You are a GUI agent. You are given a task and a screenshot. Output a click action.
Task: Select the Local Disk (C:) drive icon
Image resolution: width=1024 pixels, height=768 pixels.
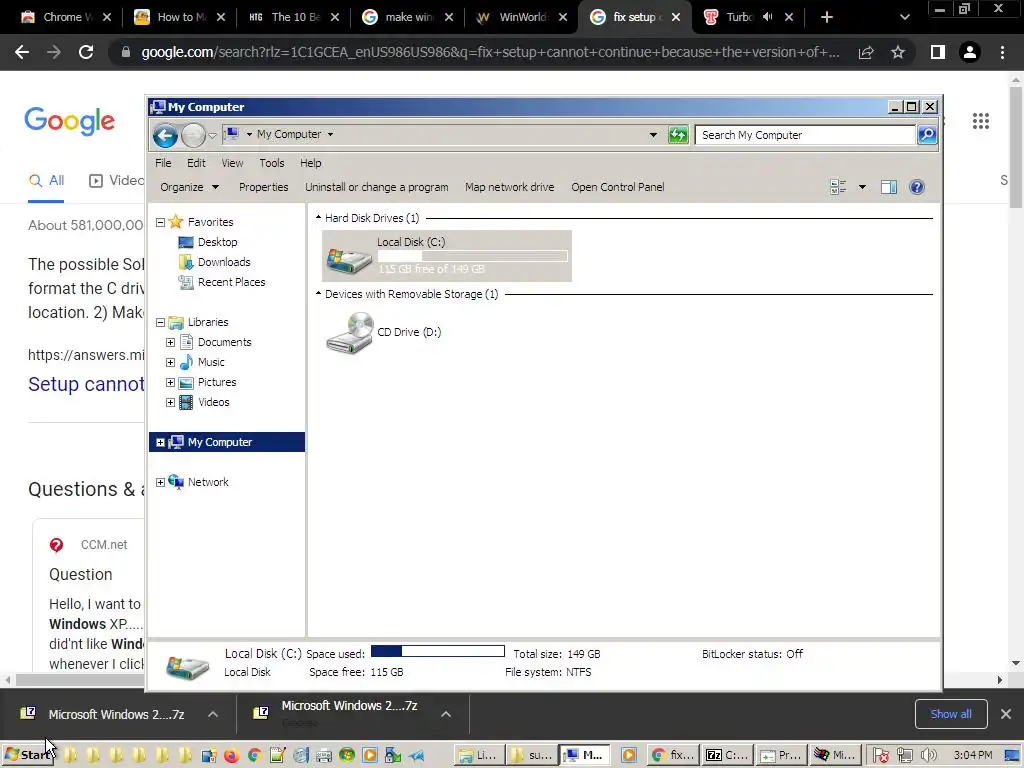(x=349, y=259)
